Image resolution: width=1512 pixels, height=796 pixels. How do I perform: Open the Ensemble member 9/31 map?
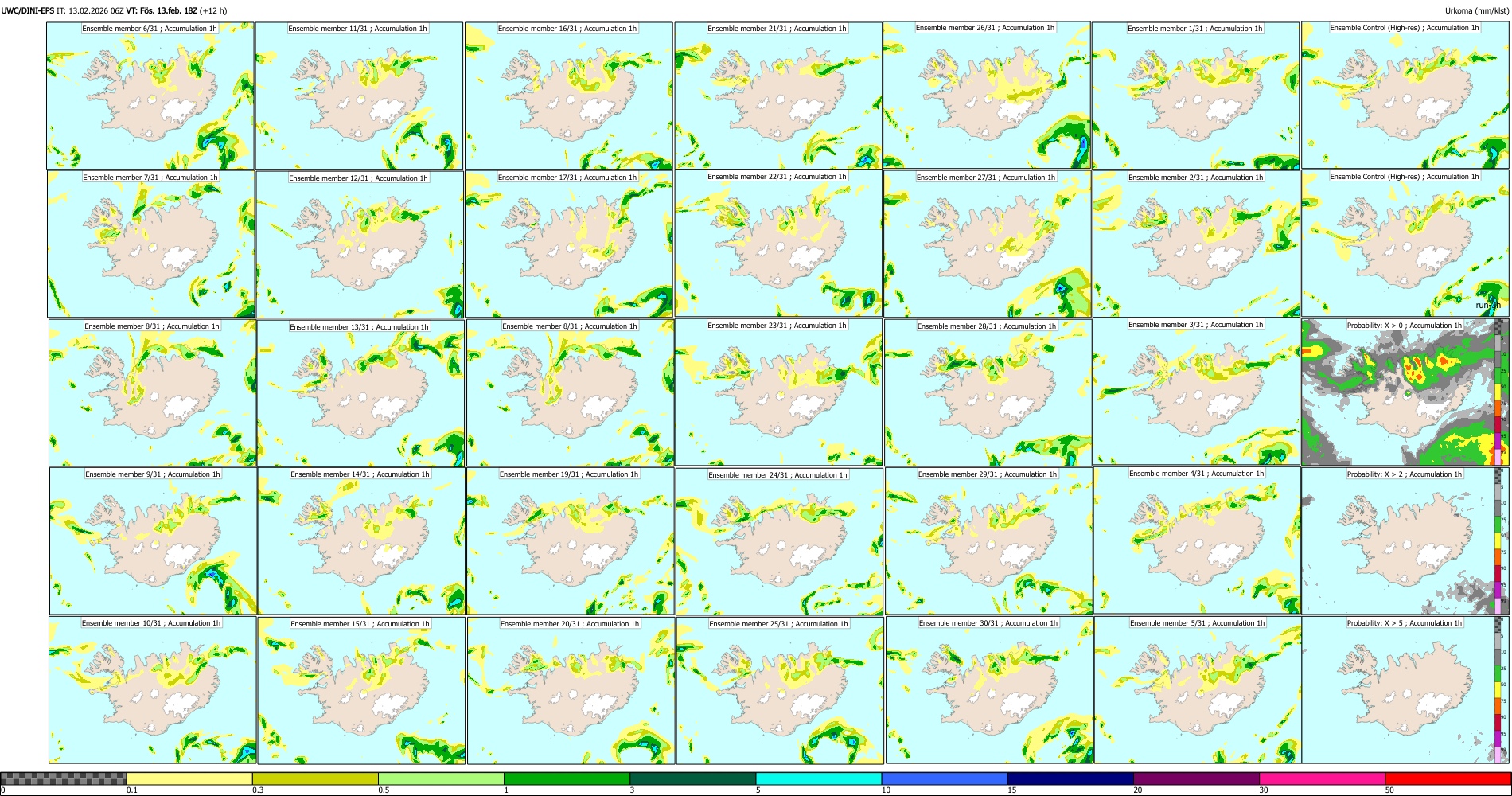[x=153, y=541]
